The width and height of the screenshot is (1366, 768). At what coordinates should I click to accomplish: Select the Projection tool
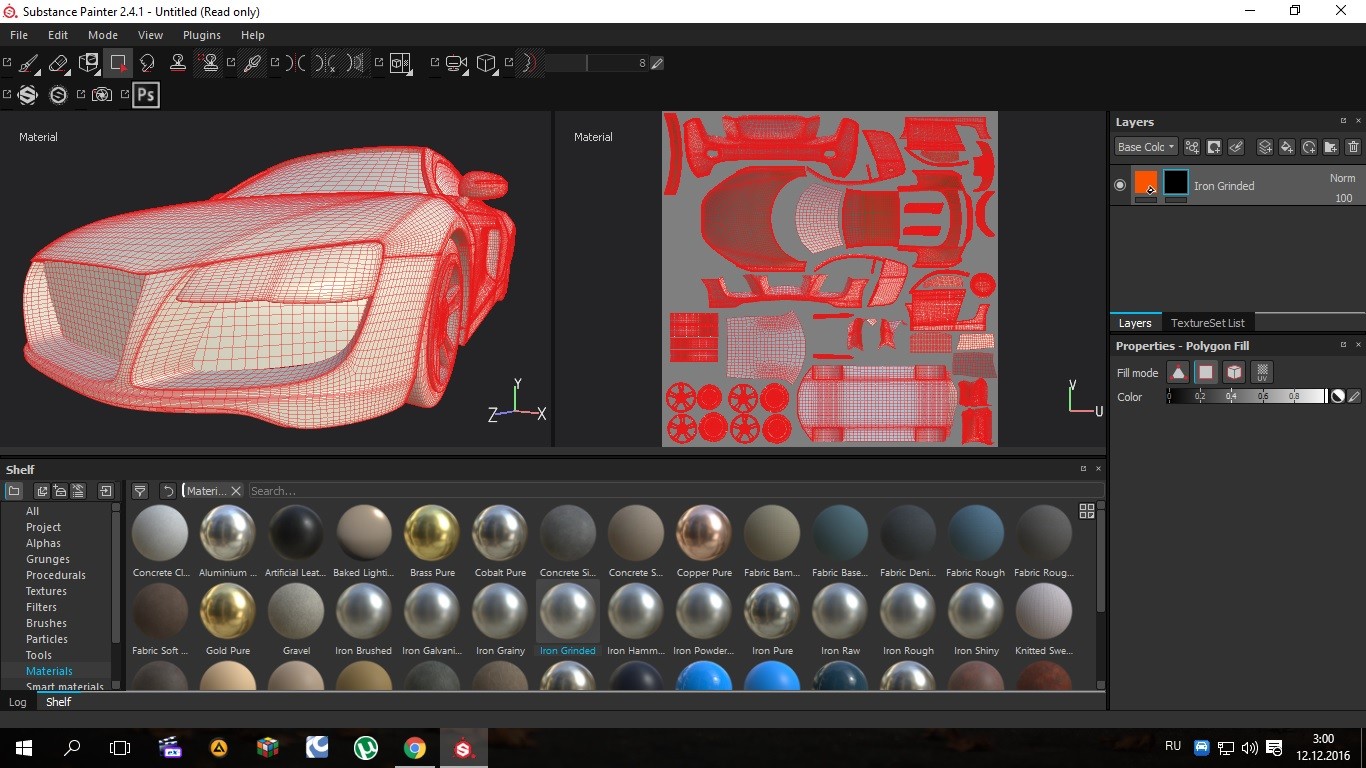[89, 63]
